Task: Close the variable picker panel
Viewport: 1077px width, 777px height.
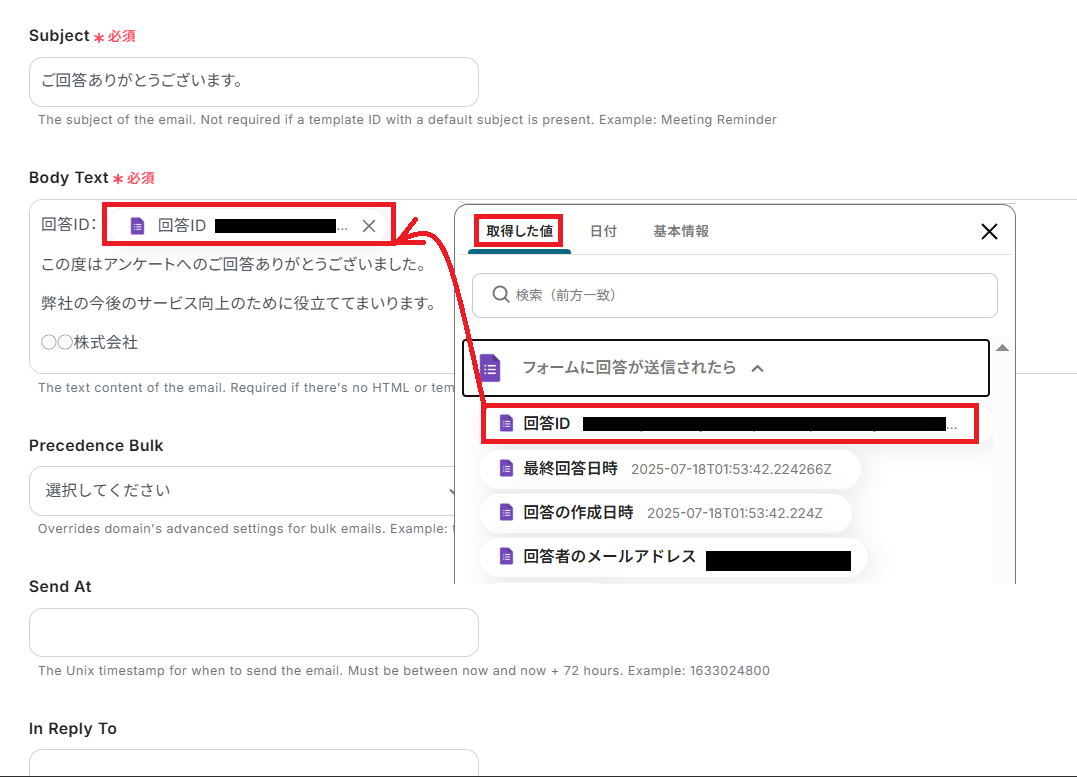Action: tap(989, 231)
